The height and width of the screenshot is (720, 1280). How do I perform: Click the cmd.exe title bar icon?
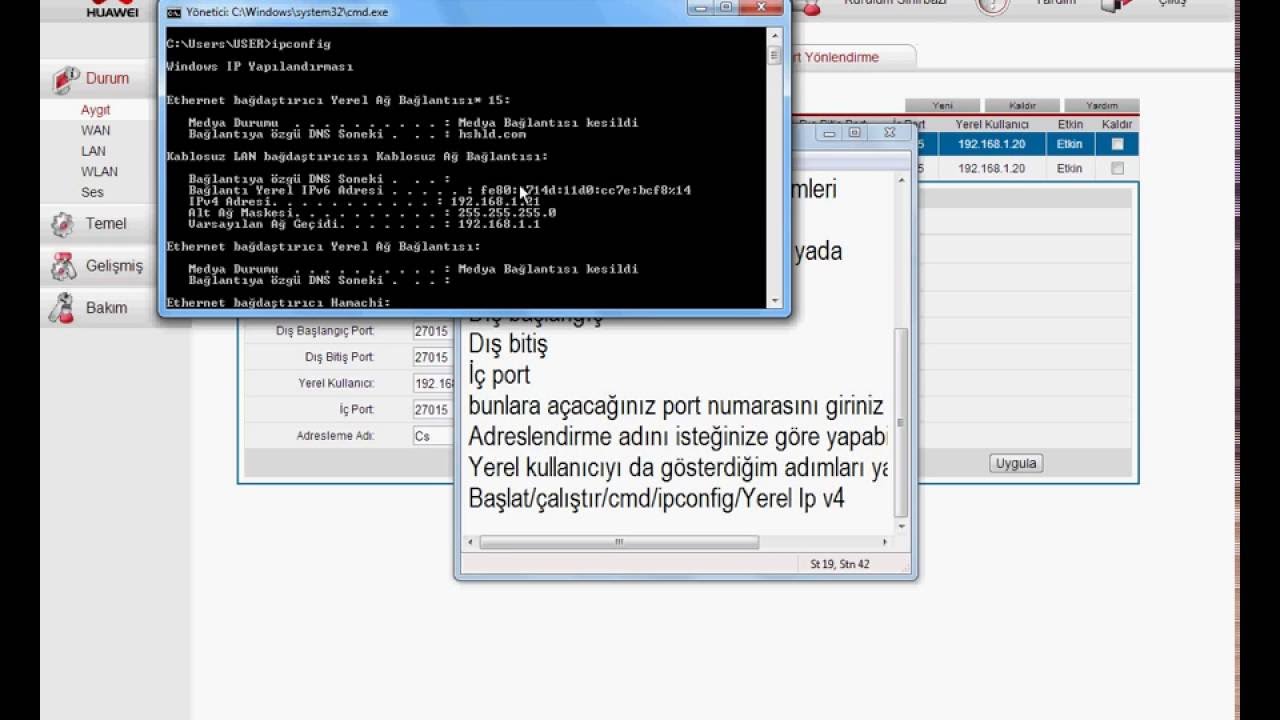[173, 12]
